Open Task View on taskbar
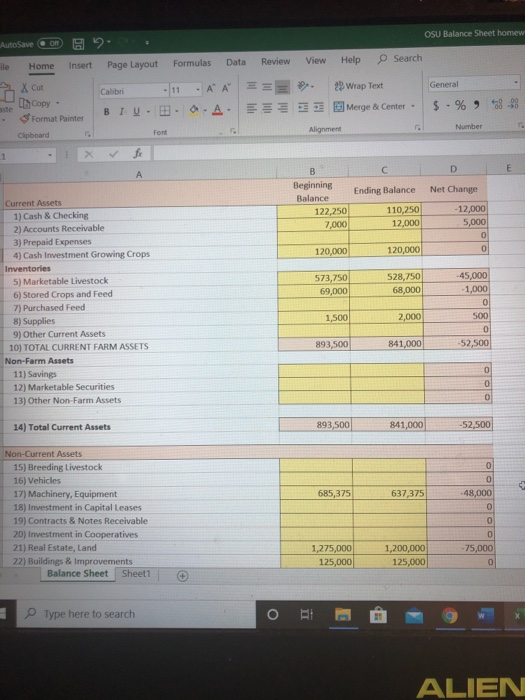525x700 pixels. 306,615
